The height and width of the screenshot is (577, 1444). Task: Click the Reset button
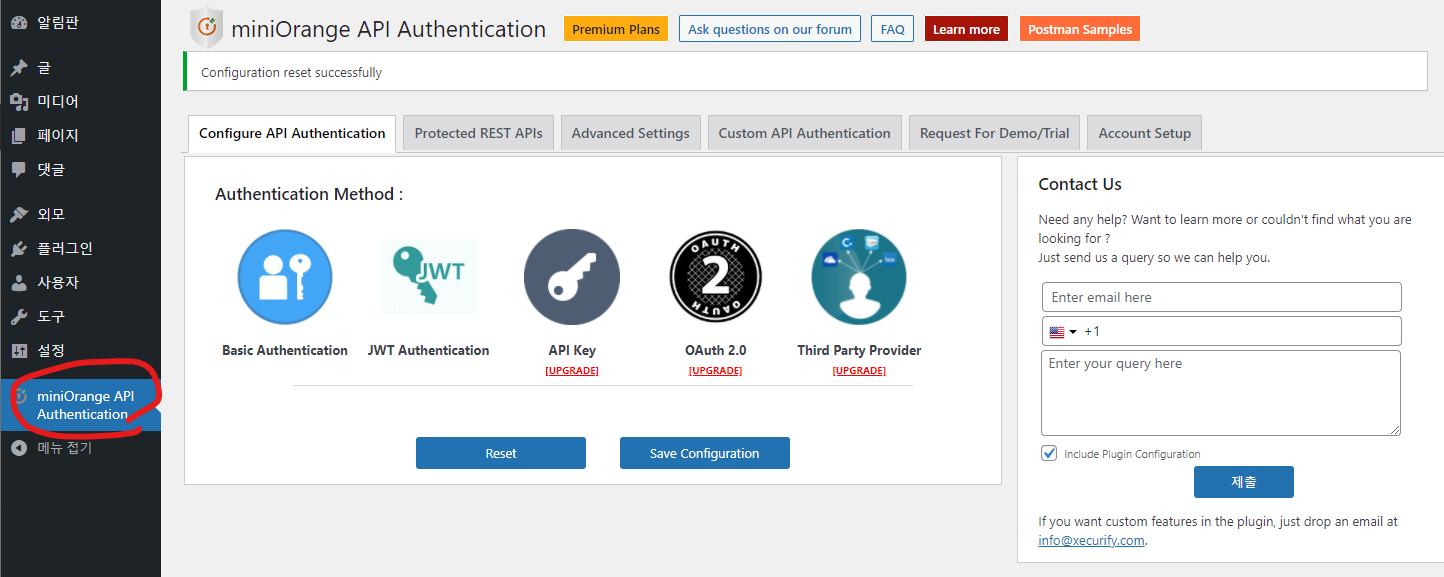pos(501,453)
